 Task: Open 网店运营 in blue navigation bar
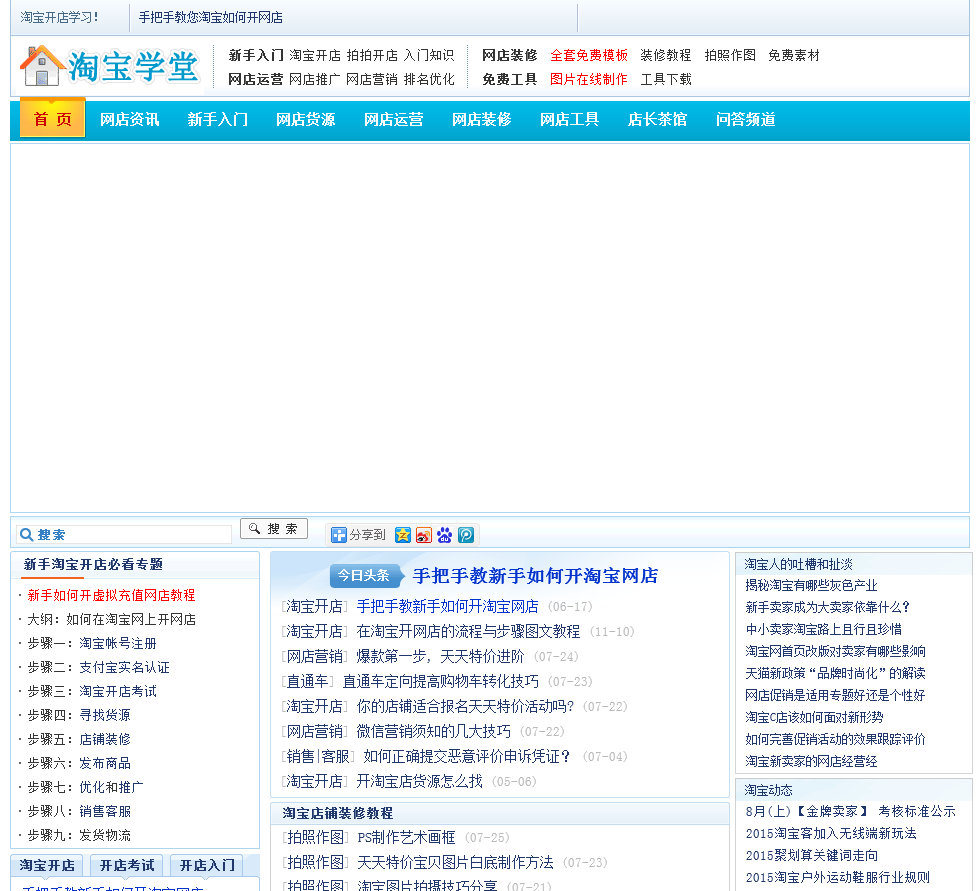pyautogui.click(x=394, y=119)
